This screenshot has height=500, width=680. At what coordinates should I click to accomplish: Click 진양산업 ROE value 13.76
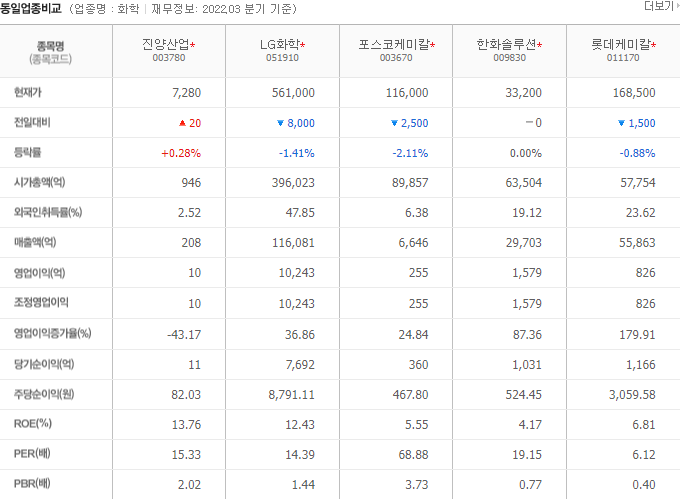pyautogui.click(x=186, y=425)
